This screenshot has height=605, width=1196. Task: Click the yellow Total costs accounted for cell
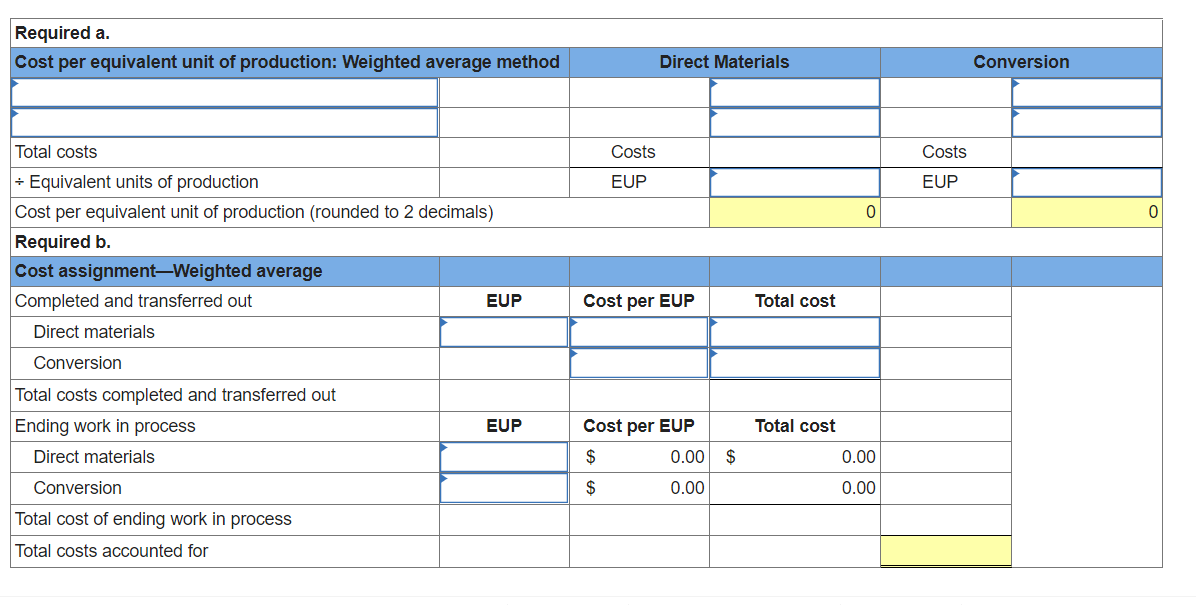click(945, 550)
